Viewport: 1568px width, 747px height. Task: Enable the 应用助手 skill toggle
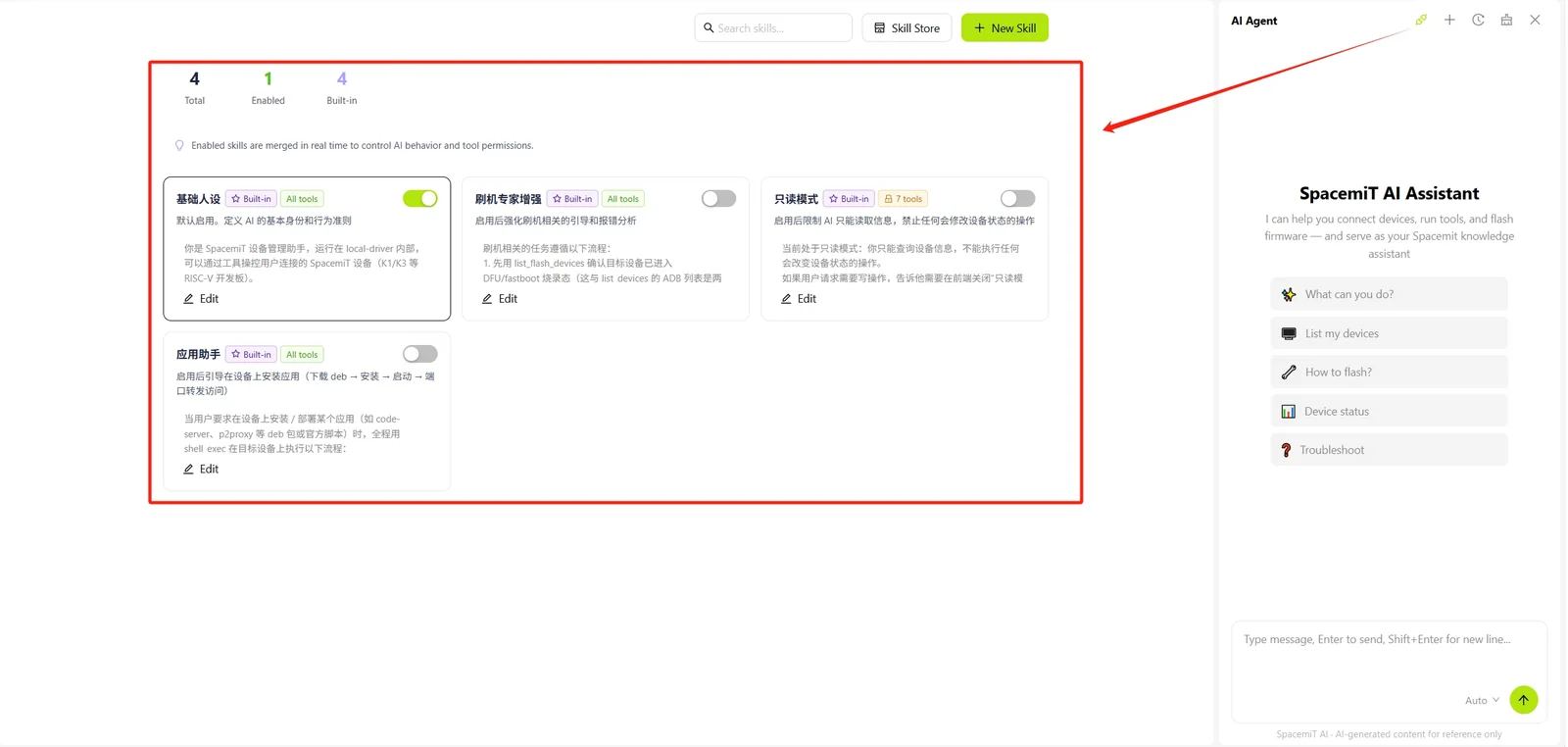click(x=420, y=354)
